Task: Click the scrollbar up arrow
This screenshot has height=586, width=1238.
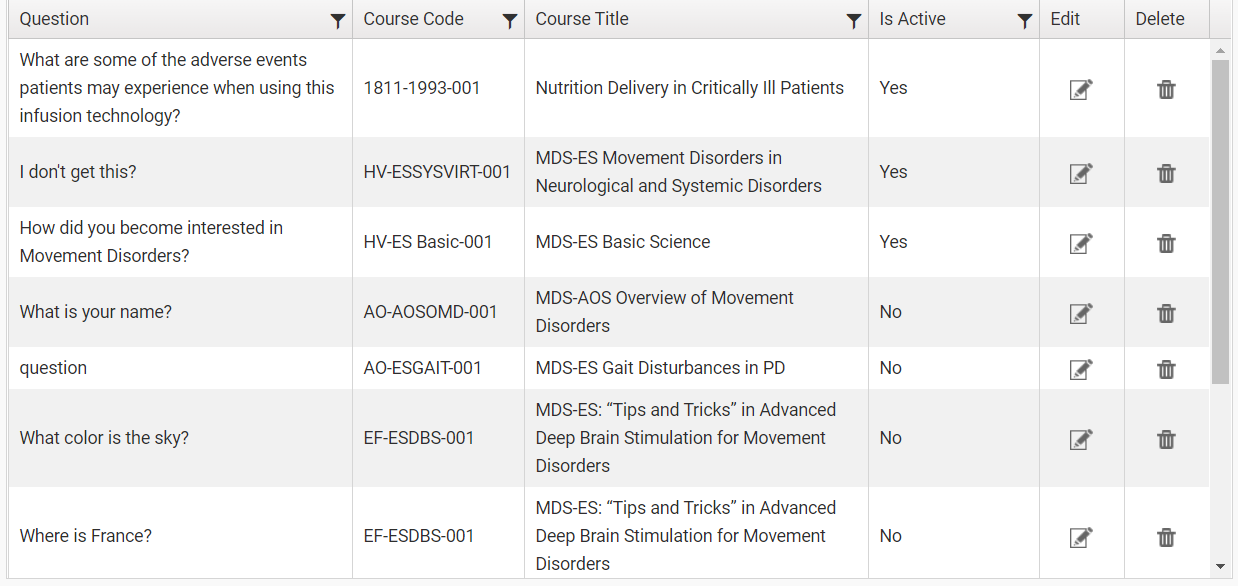Action: coord(1220,50)
